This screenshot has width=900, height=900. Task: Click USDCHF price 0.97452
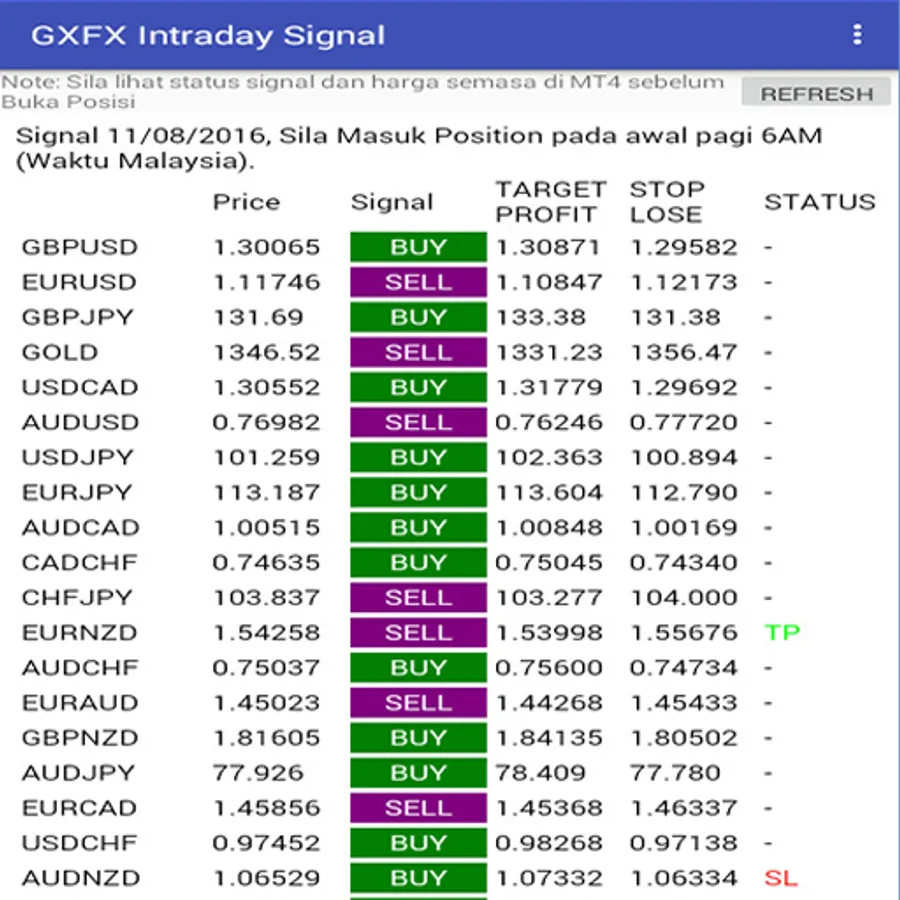266,843
